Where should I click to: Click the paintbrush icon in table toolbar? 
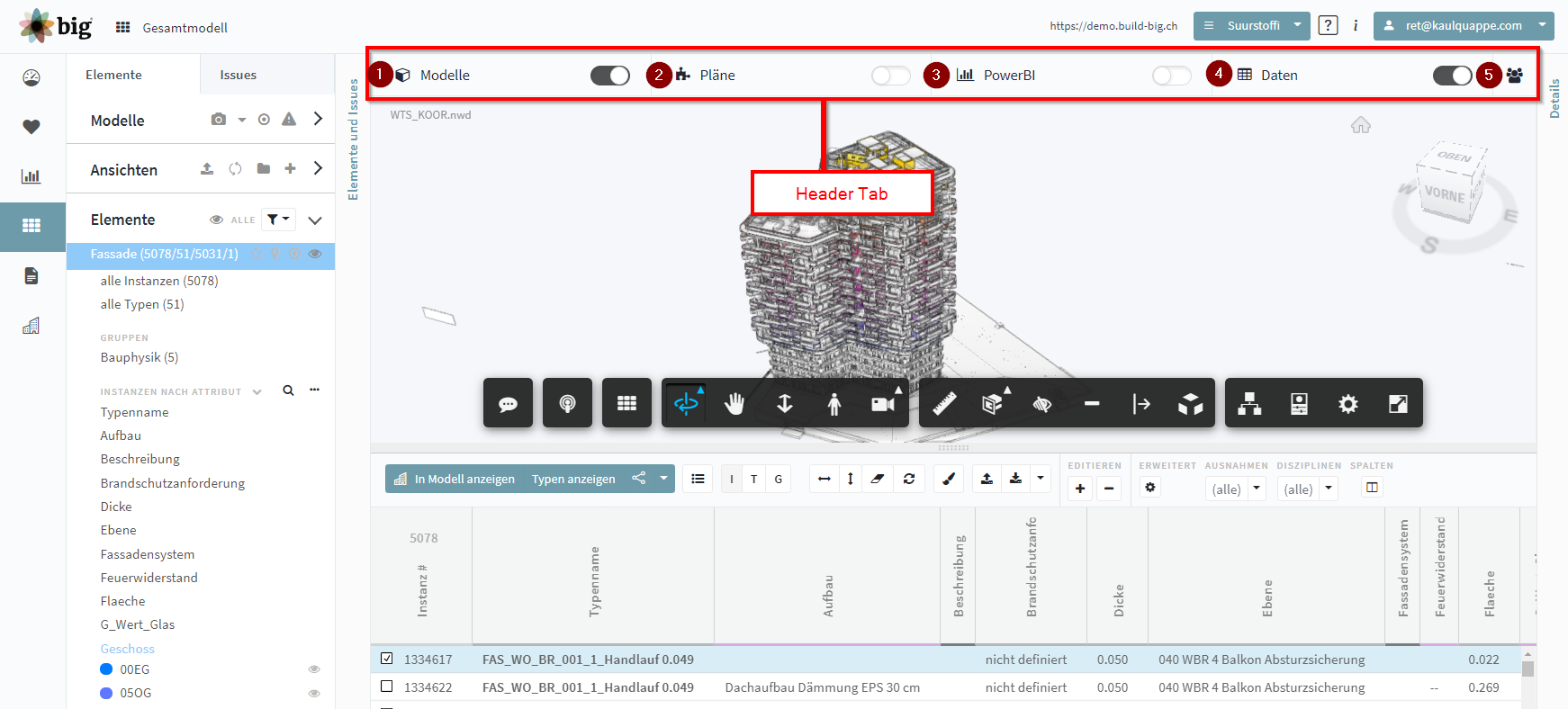pos(948,479)
